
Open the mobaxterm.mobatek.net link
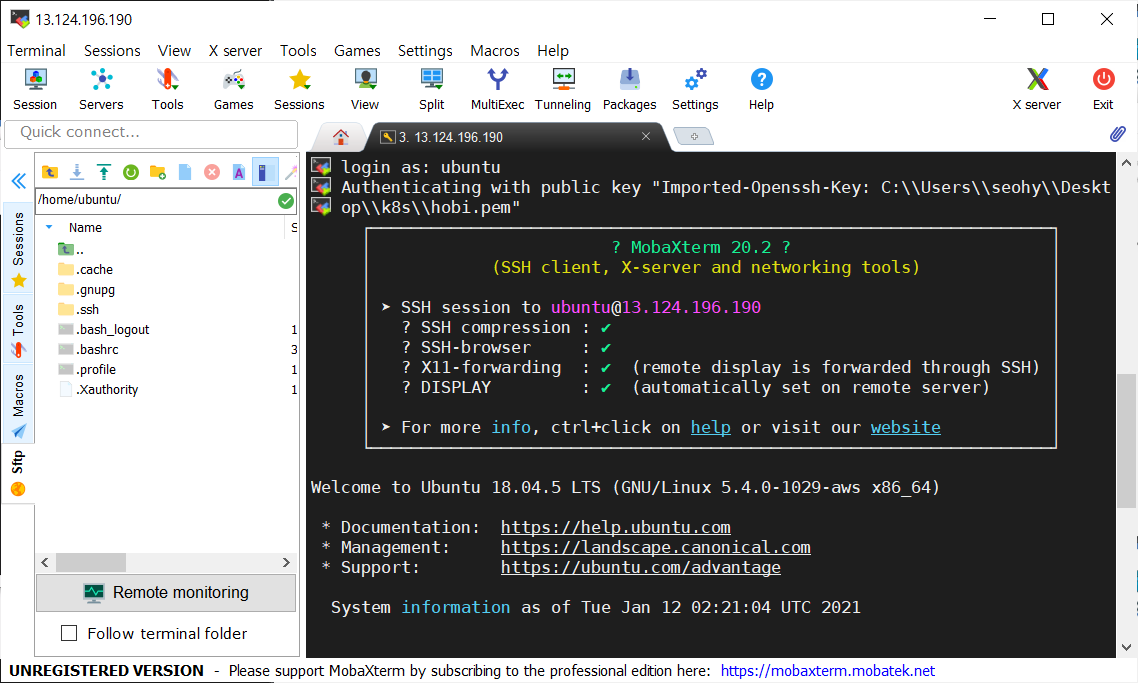click(827, 671)
